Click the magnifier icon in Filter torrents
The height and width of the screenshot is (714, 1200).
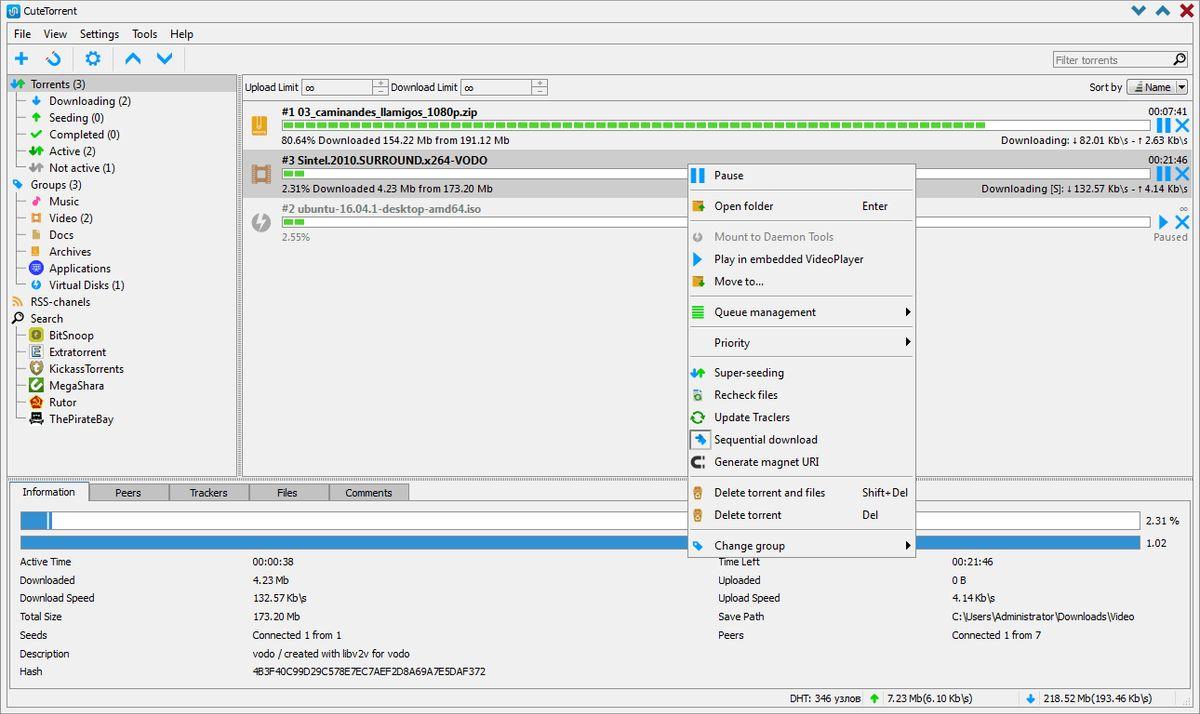tap(1179, 60)
